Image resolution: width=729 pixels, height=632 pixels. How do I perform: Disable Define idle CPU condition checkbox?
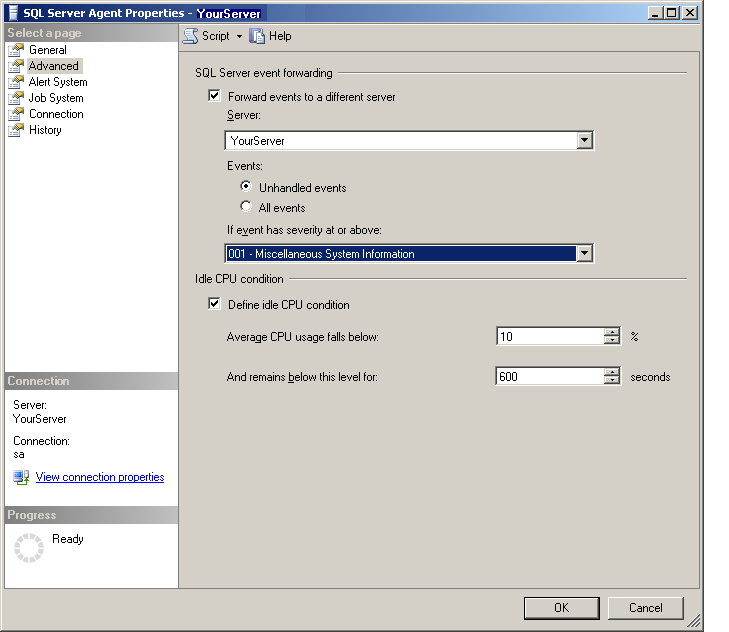[214, 305]
